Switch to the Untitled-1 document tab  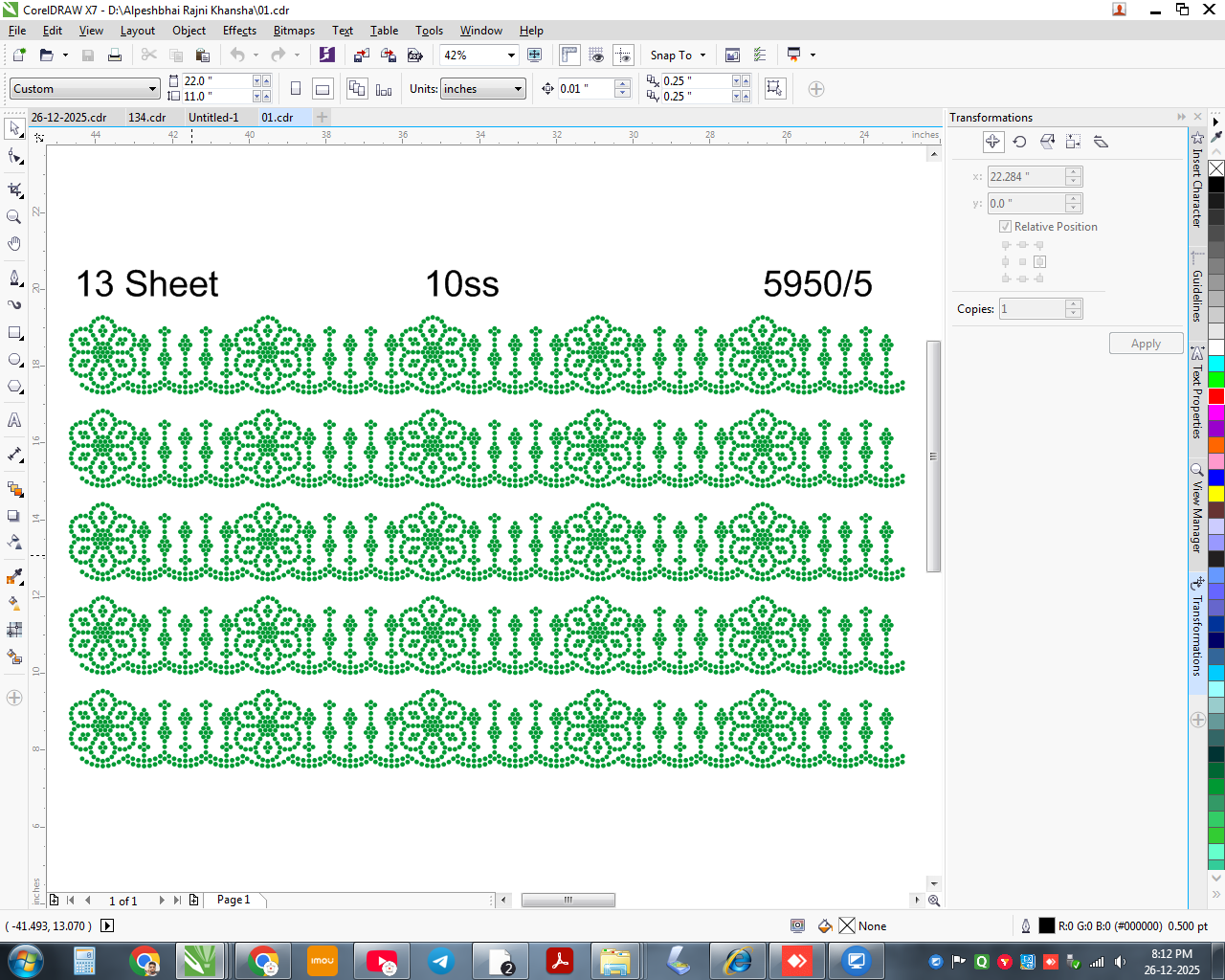tap(213, 118)
